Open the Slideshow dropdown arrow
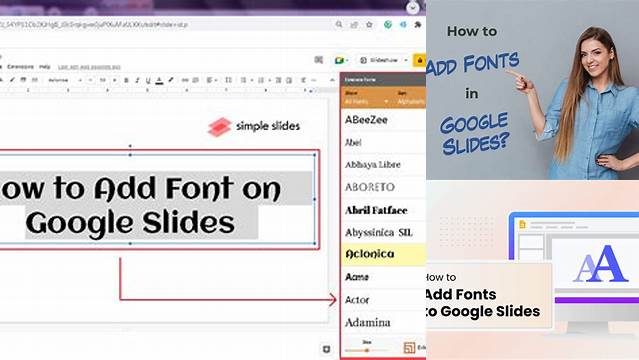This screenshot has height=360, width=639. (x=406, y=60)
